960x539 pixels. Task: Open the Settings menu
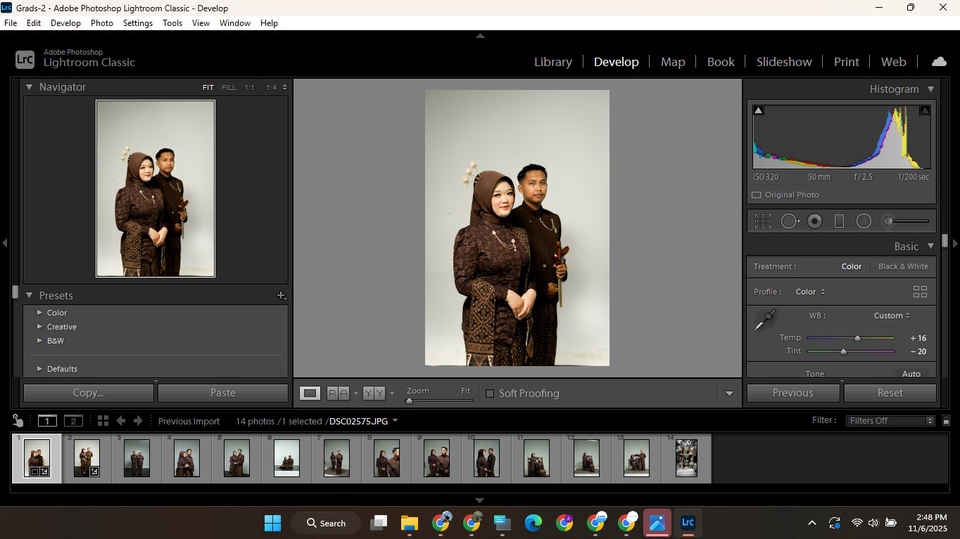[x=138, y=23]
